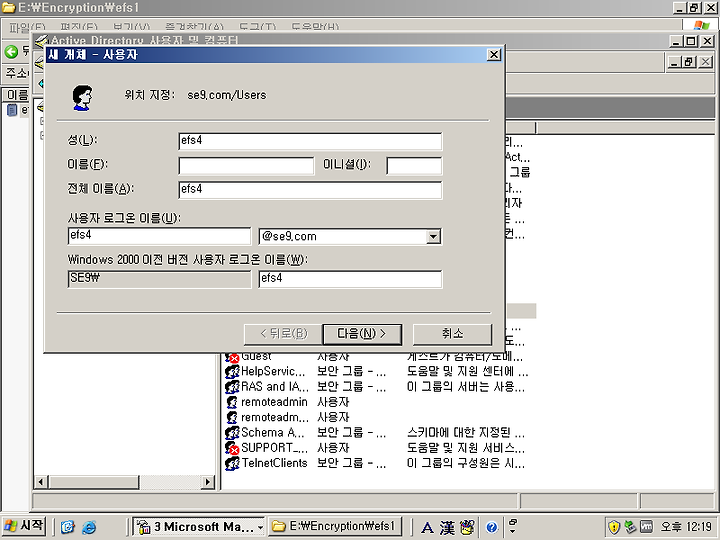Click the language bar A input mode icon

click(x=427, y=527)
